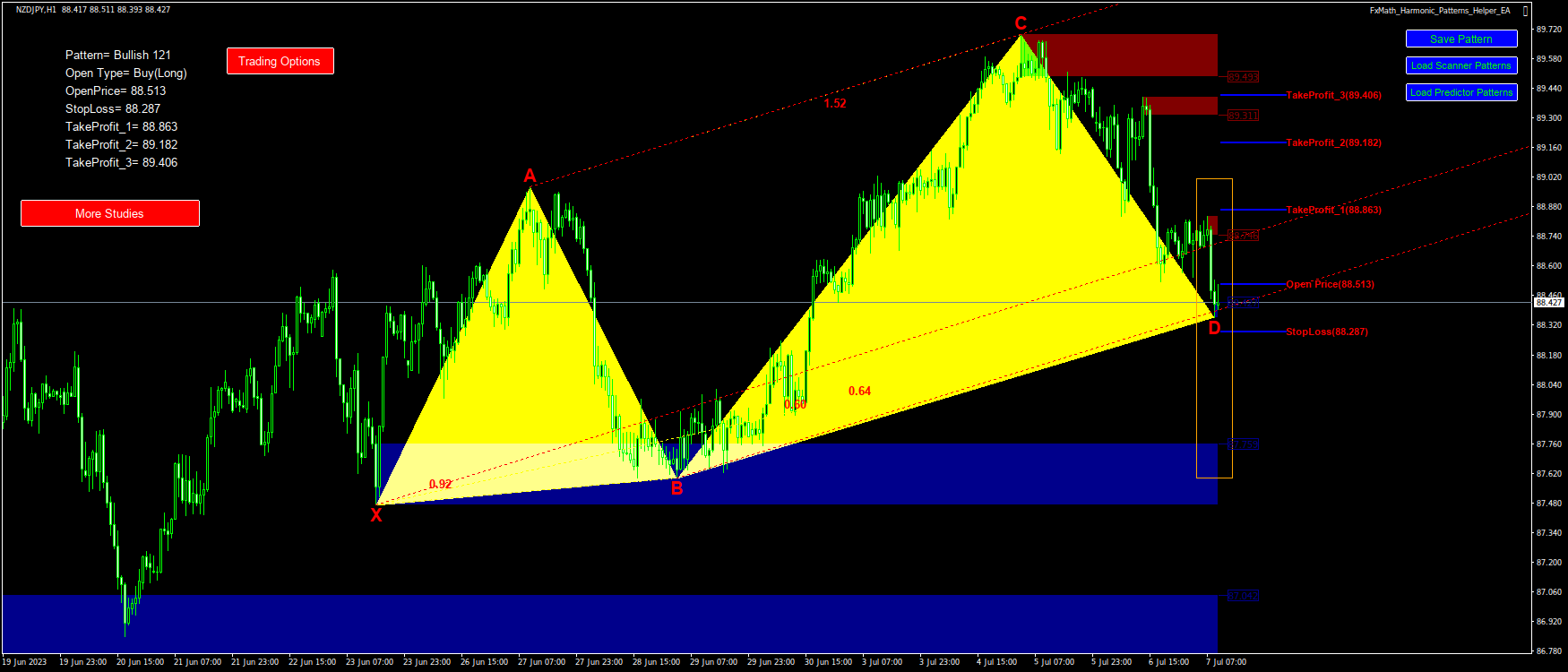Select the 'StopLoss= 88.287' info line
1568x672 pixels.
point(113,108)
